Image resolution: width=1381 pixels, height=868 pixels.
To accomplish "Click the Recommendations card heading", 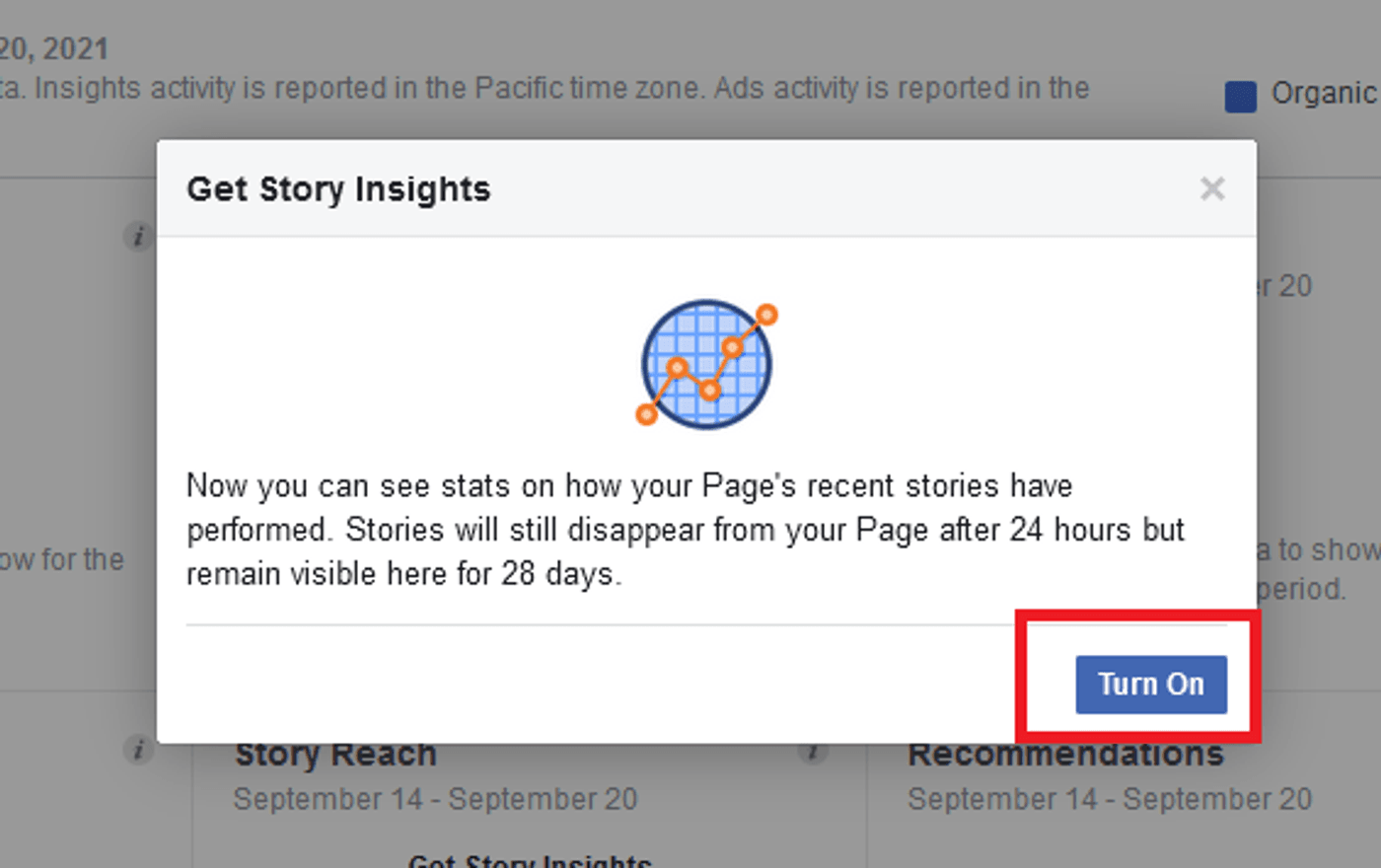I will pos(1065,756).
